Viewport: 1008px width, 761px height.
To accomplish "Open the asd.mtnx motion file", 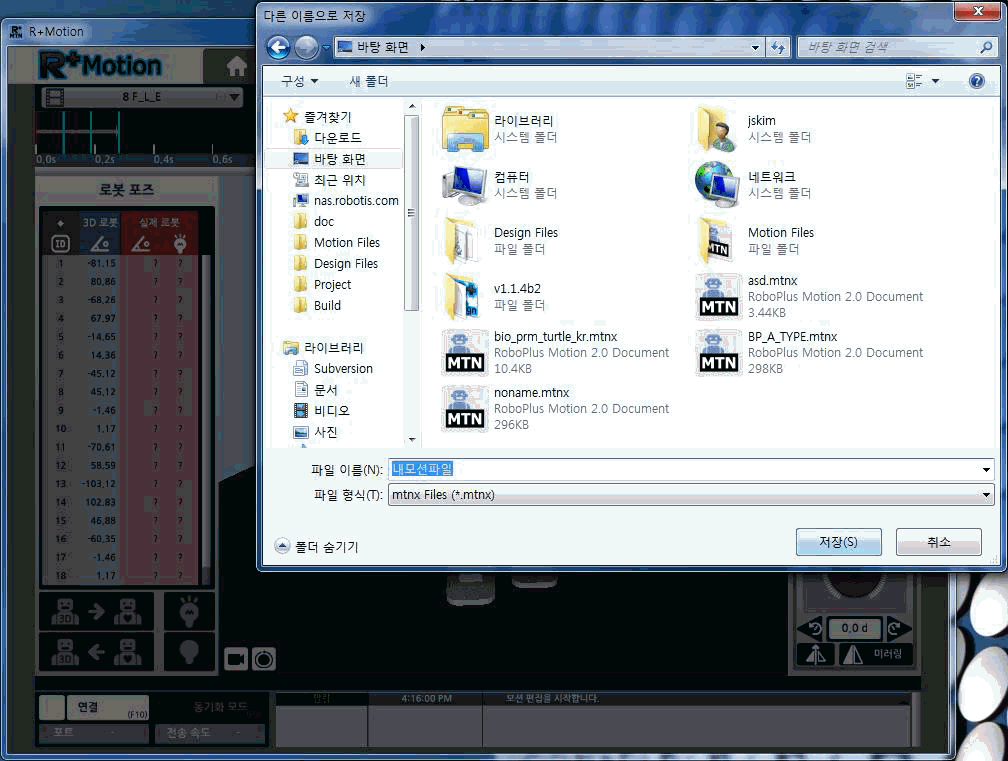I will (x=719, y=296).
